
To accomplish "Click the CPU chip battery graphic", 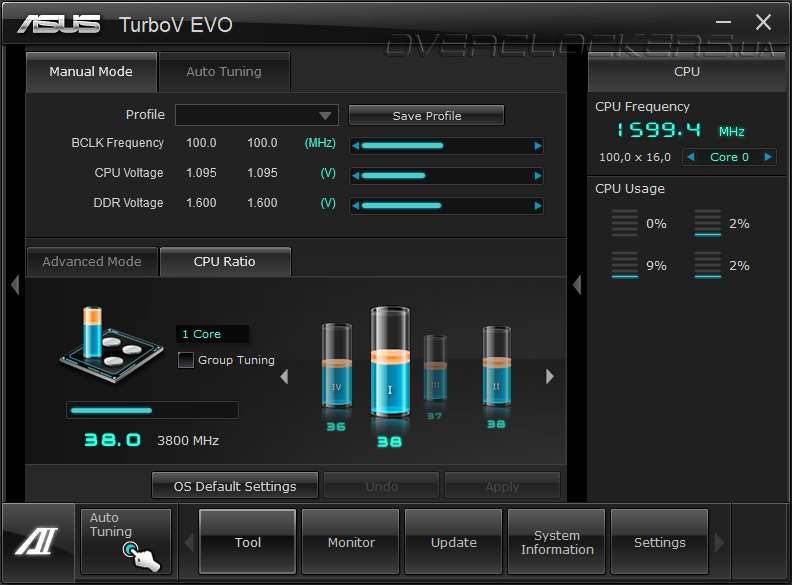I will (x=111, y=345).
